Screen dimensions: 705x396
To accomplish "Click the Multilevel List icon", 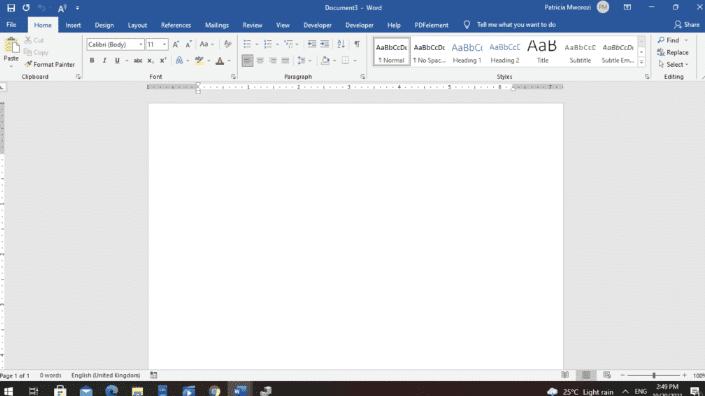I will [x=289, y=44].
